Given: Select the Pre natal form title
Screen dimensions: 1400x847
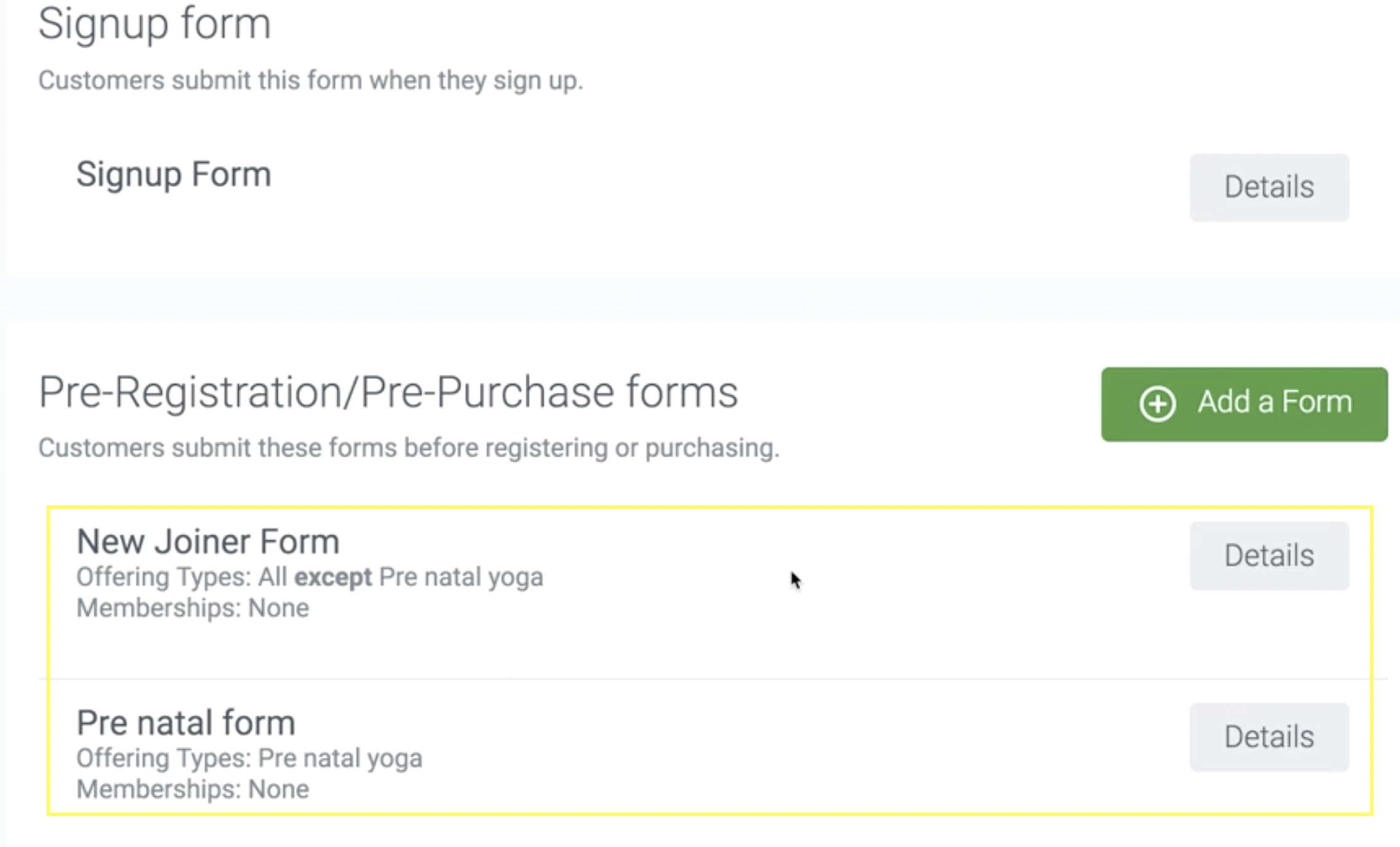Looking at the screenshot, I should [185, 723].
